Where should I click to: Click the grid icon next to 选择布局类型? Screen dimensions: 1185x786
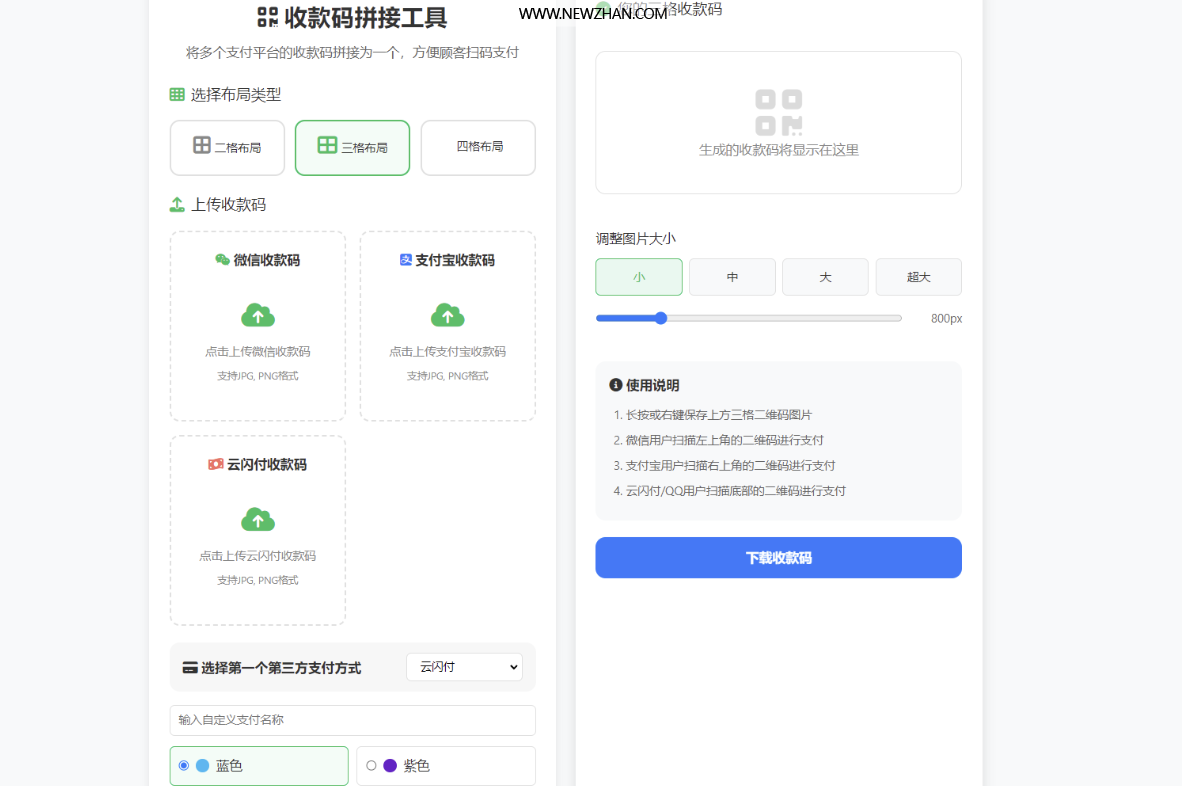(x=176, y=94)
